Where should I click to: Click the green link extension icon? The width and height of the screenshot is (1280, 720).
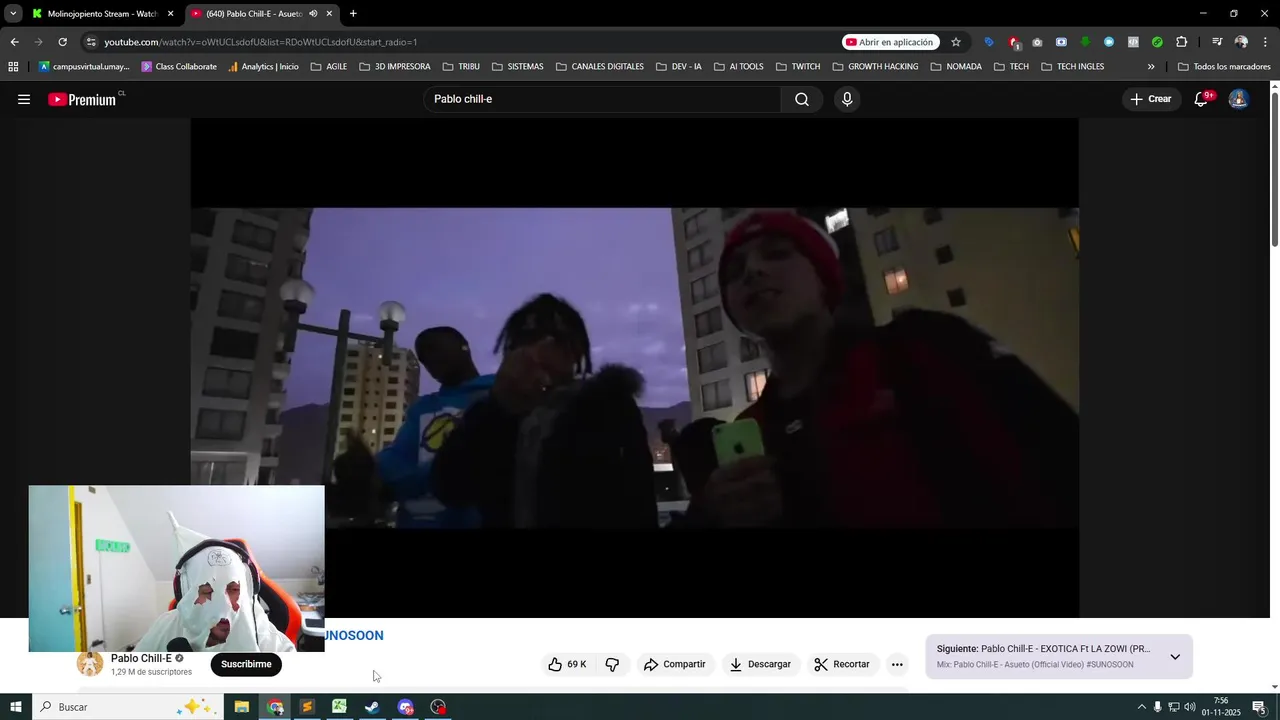pyautogui.click(x=1157, y=42)
